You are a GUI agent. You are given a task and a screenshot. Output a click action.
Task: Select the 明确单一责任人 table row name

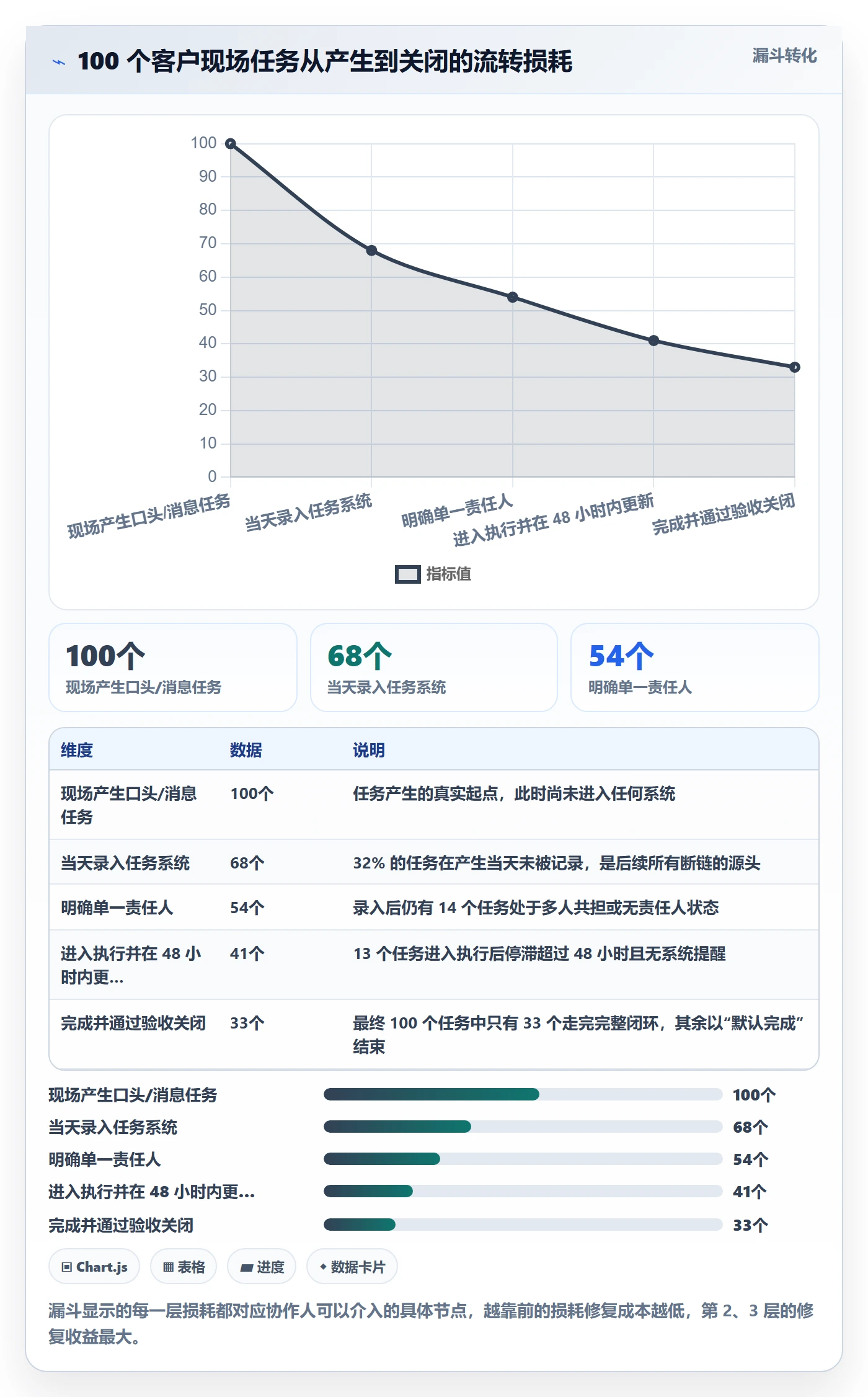[x=117, y=908]
